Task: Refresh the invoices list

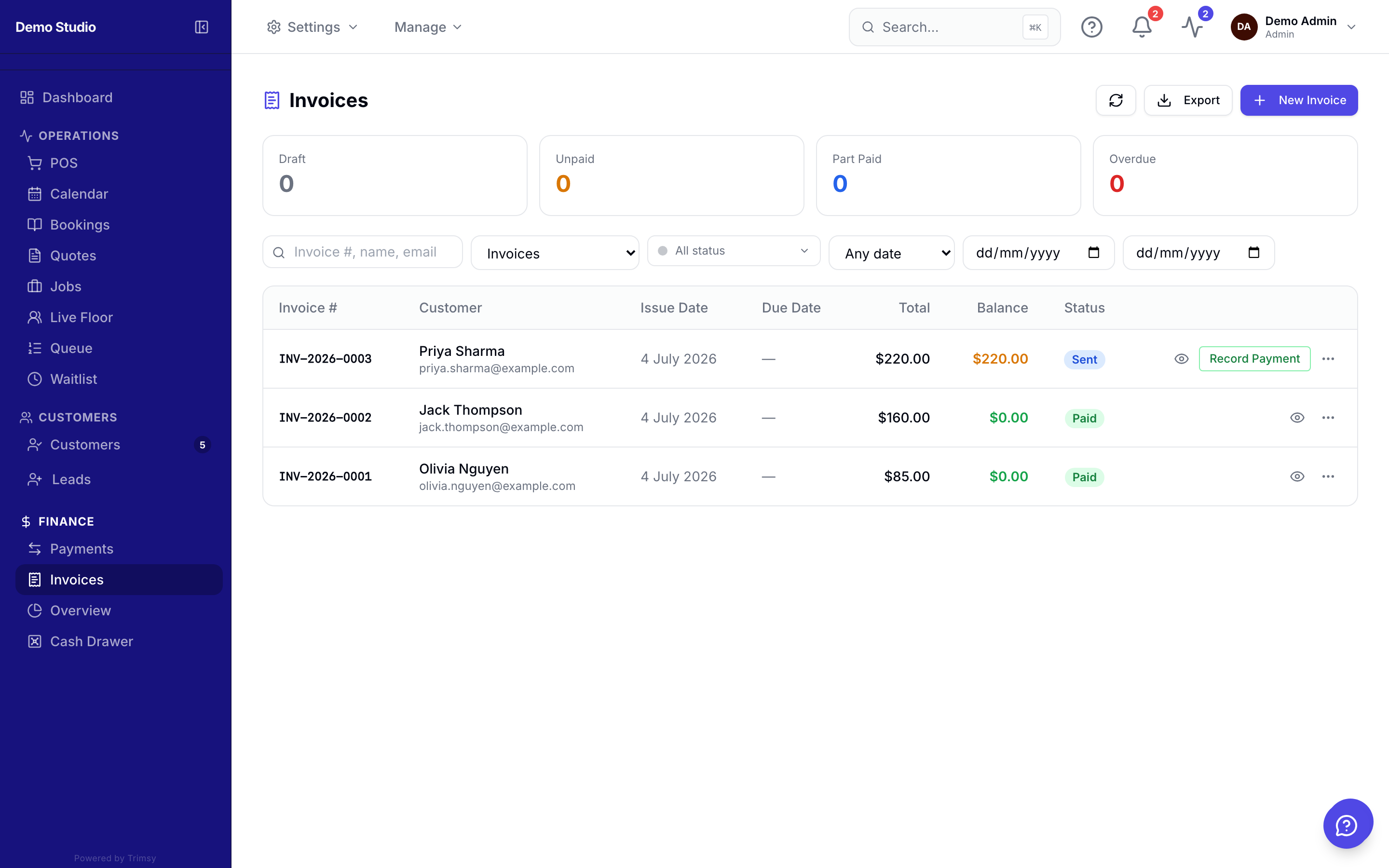Action: [1115, 100]
